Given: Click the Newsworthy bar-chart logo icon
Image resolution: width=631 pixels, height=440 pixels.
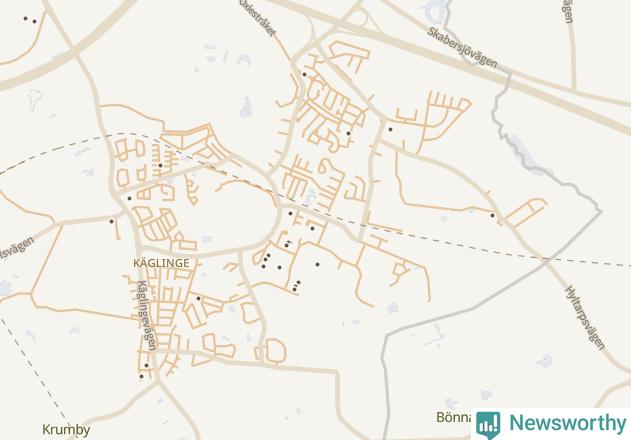Looking at the screenshot, I should (488, 425).
